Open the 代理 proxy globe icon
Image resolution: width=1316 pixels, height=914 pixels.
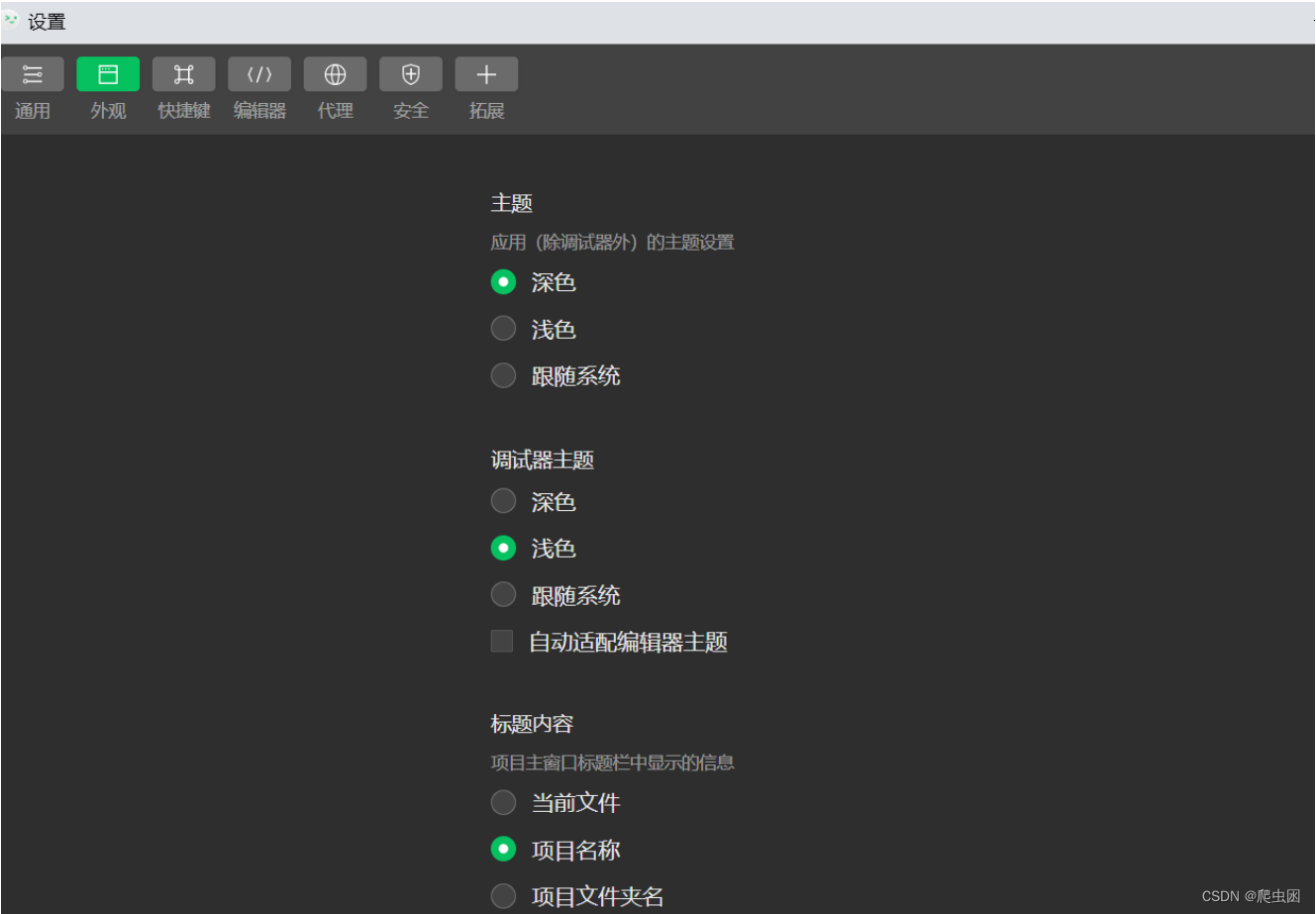(x=336, y=74)
